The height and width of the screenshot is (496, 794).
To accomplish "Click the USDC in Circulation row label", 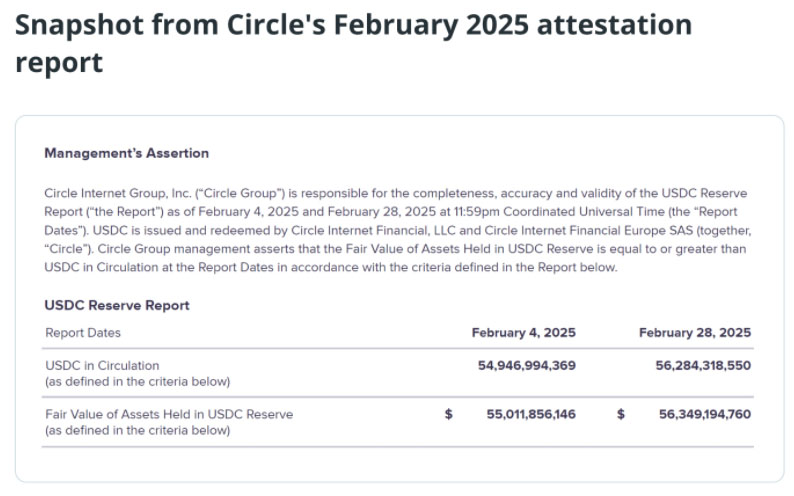I will [102, 365].
